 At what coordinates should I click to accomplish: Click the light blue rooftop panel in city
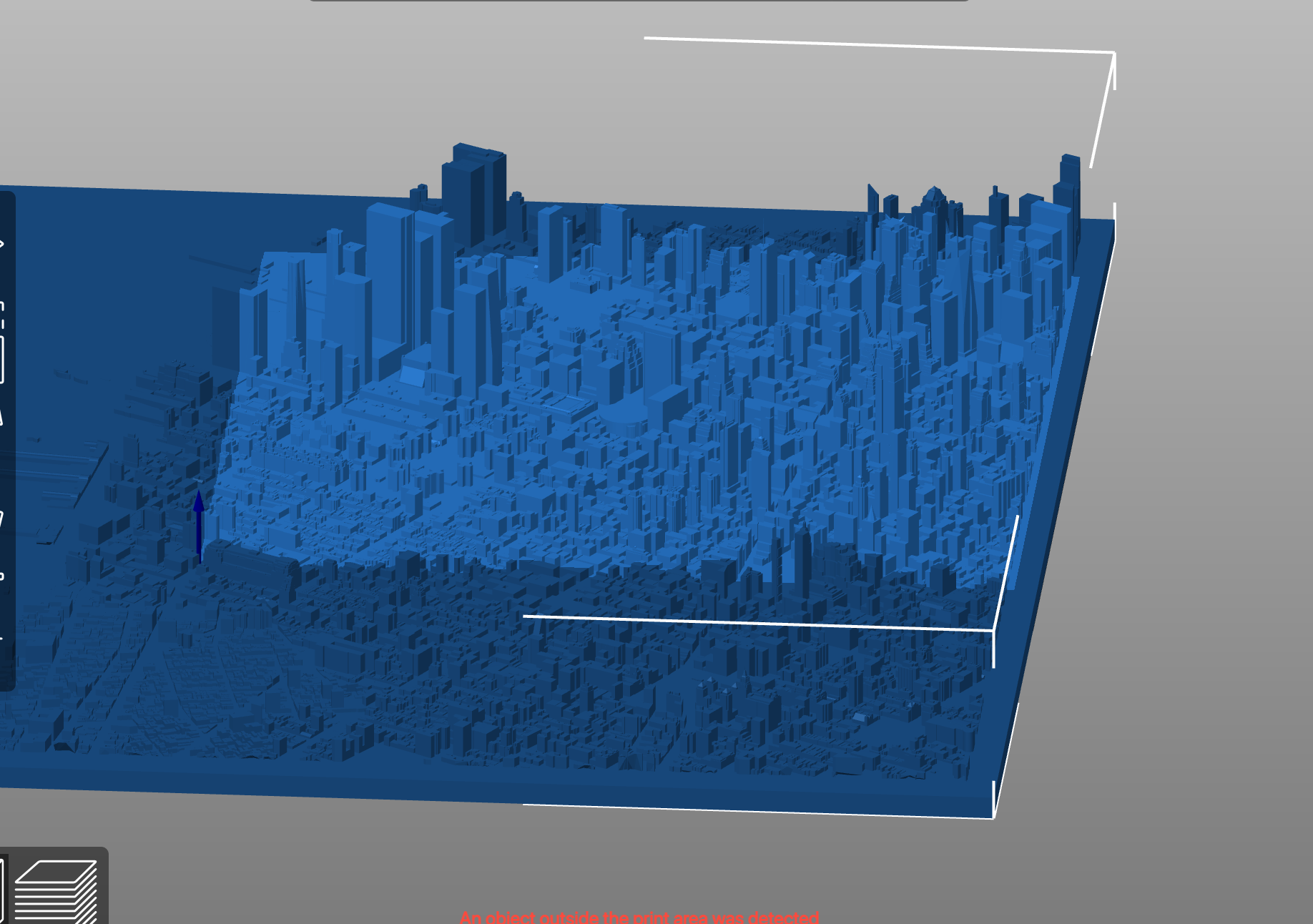point(412,376)
